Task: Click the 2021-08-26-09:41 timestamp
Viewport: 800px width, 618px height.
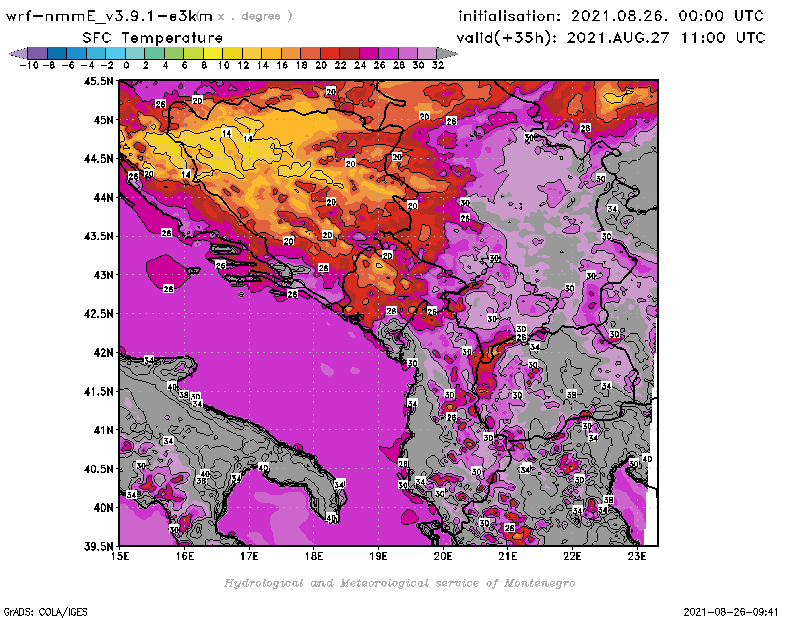Action: [x=731, y=612]
